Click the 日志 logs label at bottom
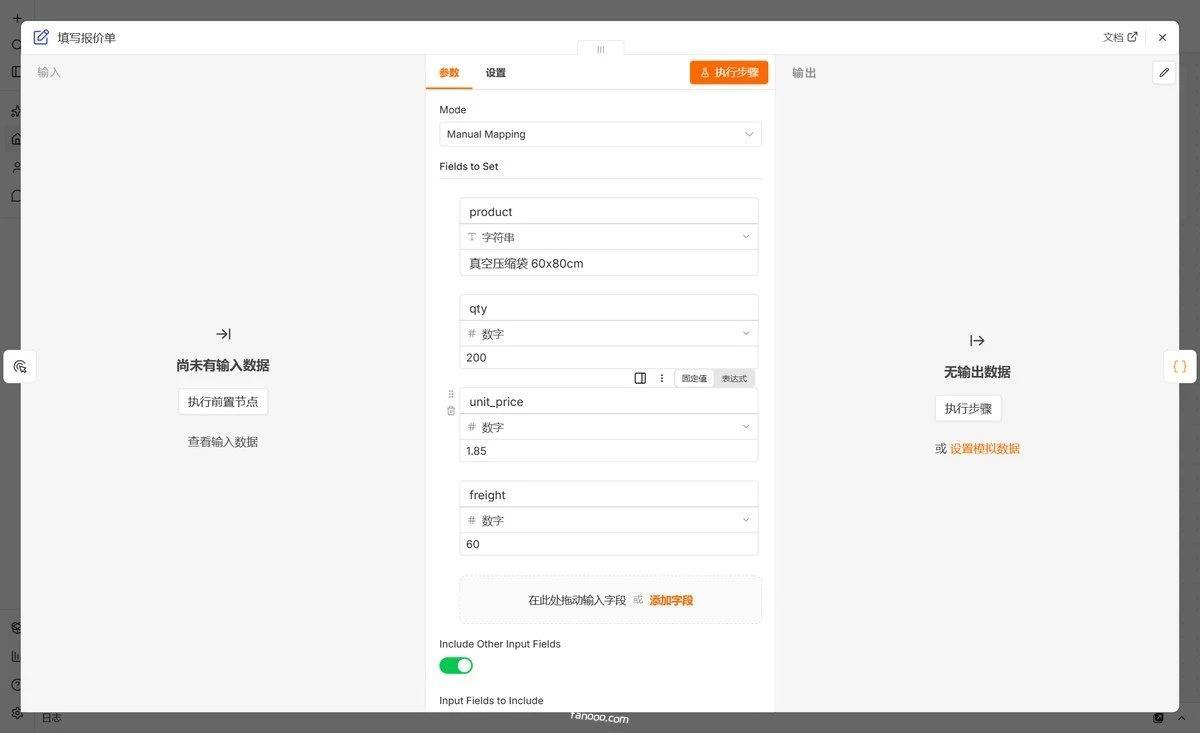 (51, 717)
